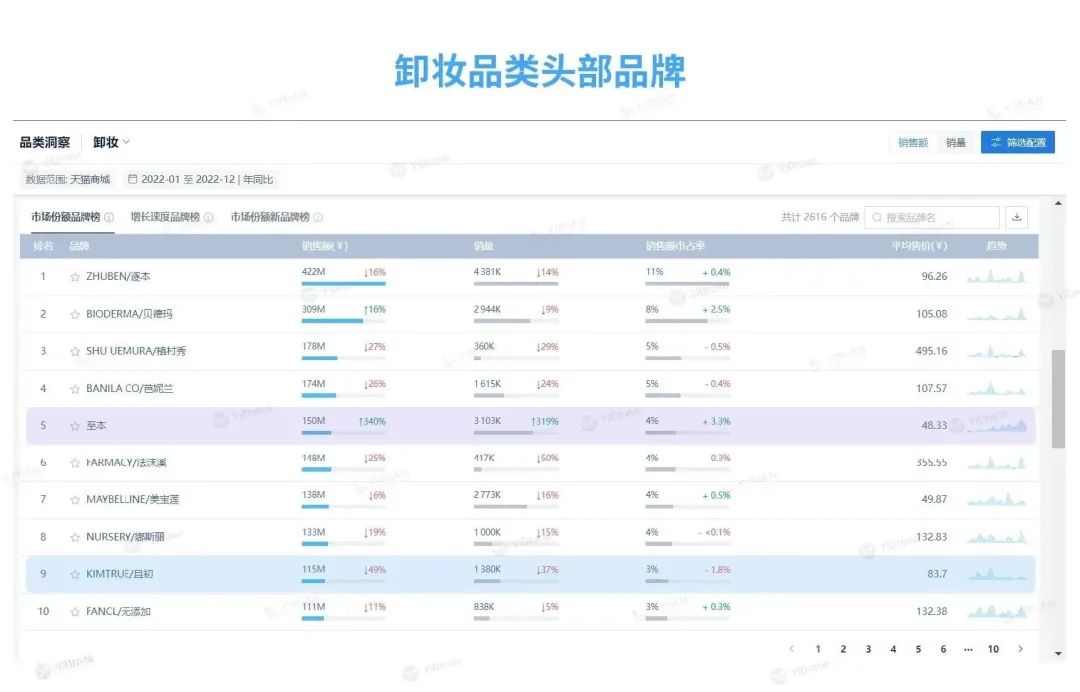Click the 品类洞察 heading
The image size is (1080, 692).
pyautogui.click(x=45, y=143)
